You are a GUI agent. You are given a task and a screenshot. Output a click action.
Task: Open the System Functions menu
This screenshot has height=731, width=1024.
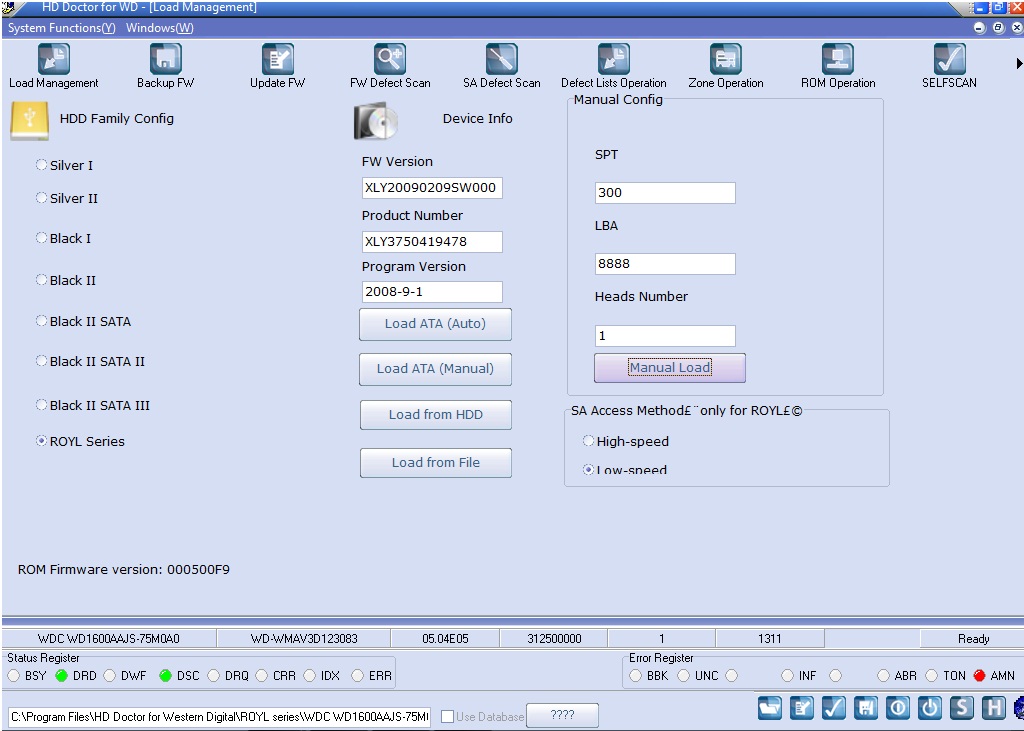[61, 28]
